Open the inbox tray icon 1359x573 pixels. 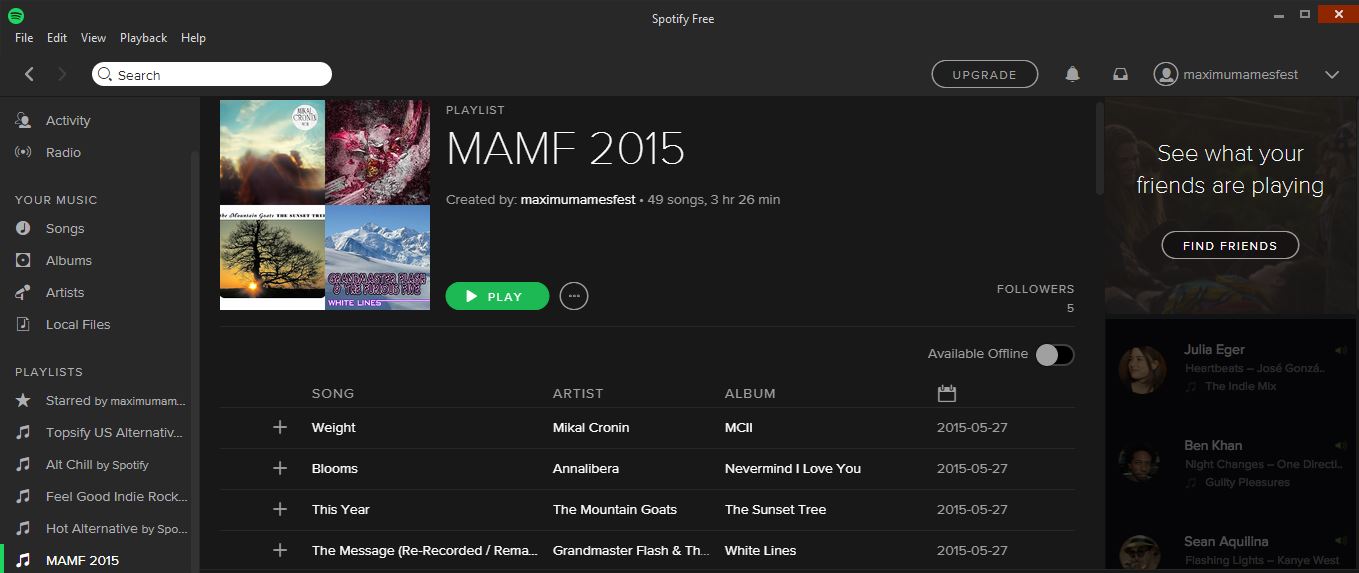[1121, 75]
